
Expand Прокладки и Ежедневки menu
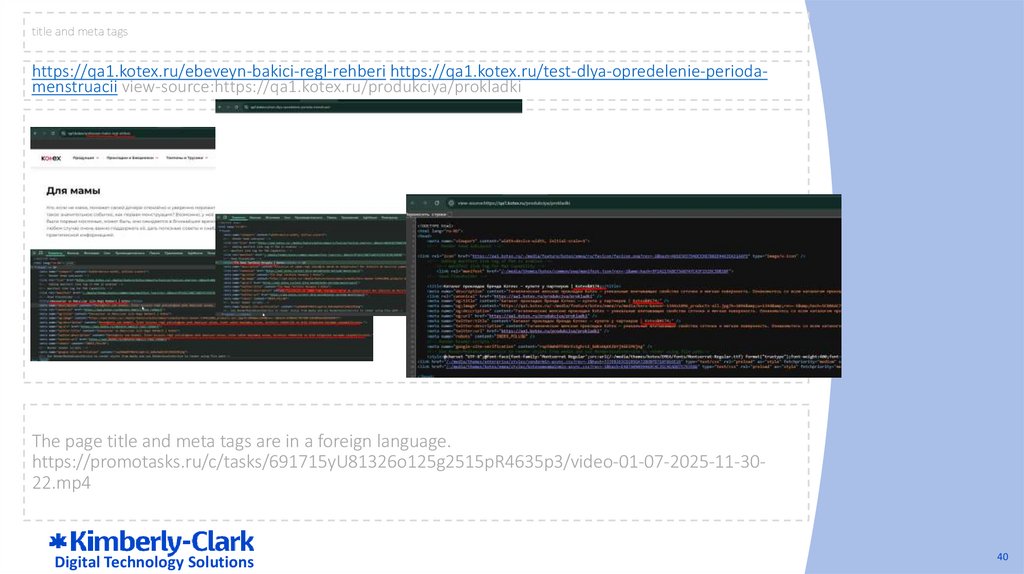[x=133, y=158]
